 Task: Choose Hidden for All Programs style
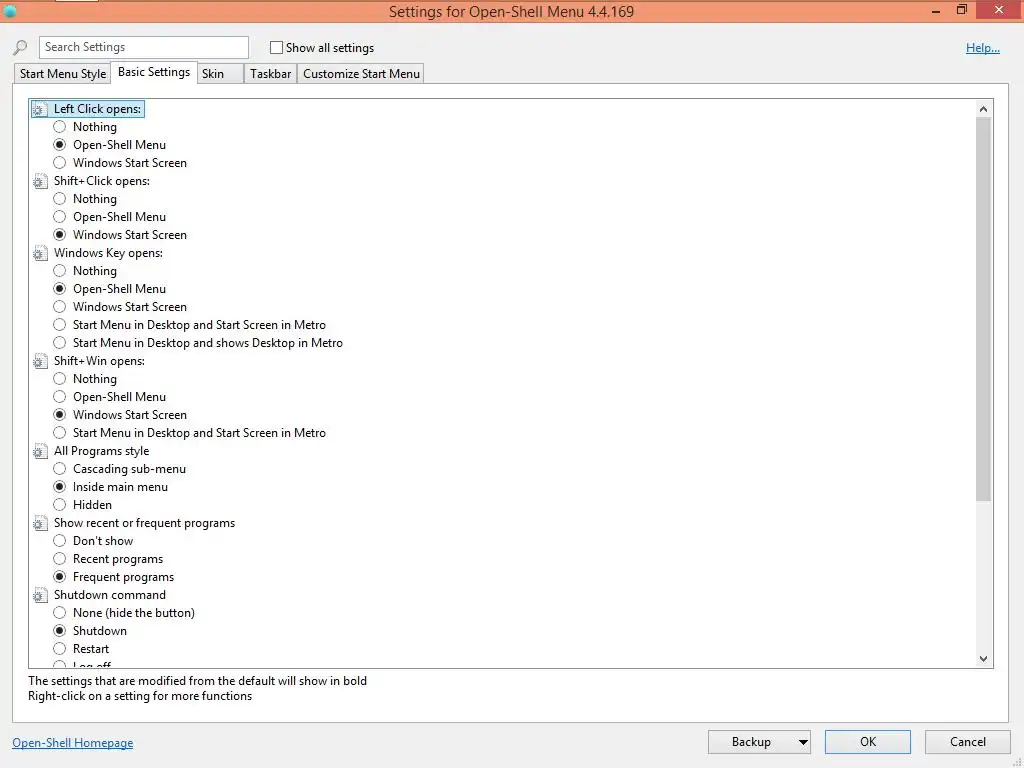click(x=59, y=505)
